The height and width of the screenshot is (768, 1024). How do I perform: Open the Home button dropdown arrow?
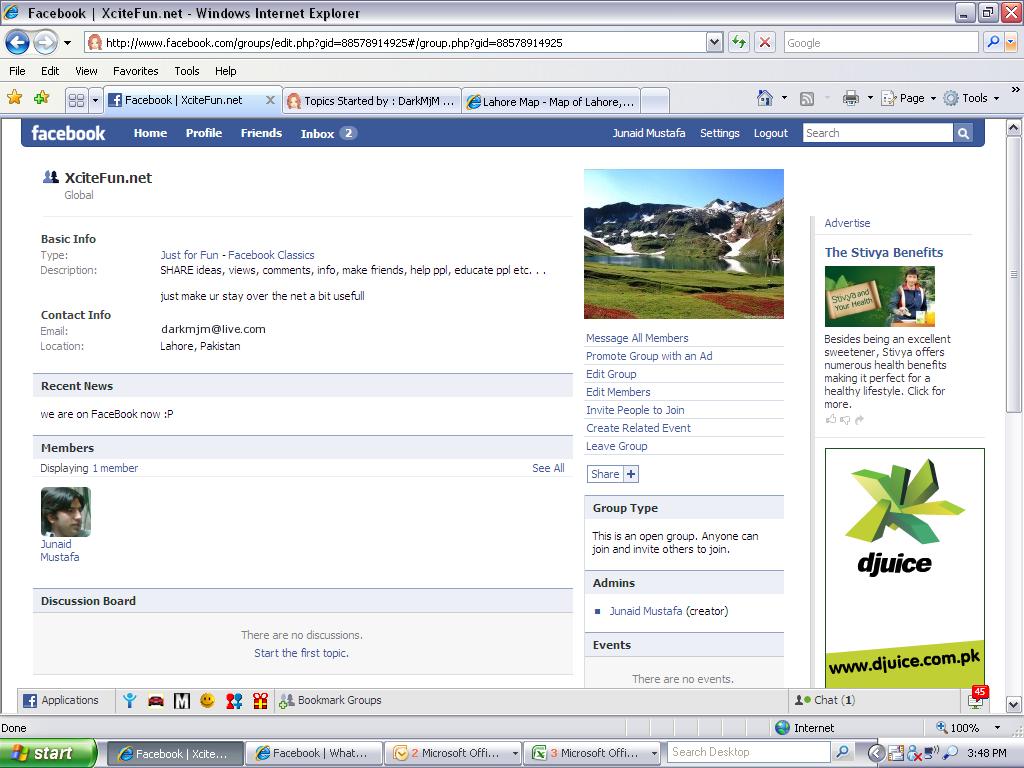(x=784, y=98)
